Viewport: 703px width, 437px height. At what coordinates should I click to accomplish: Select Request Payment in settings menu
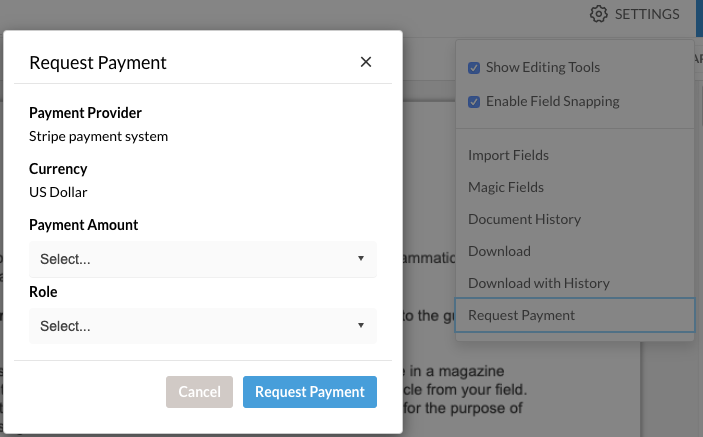point(522,315)
